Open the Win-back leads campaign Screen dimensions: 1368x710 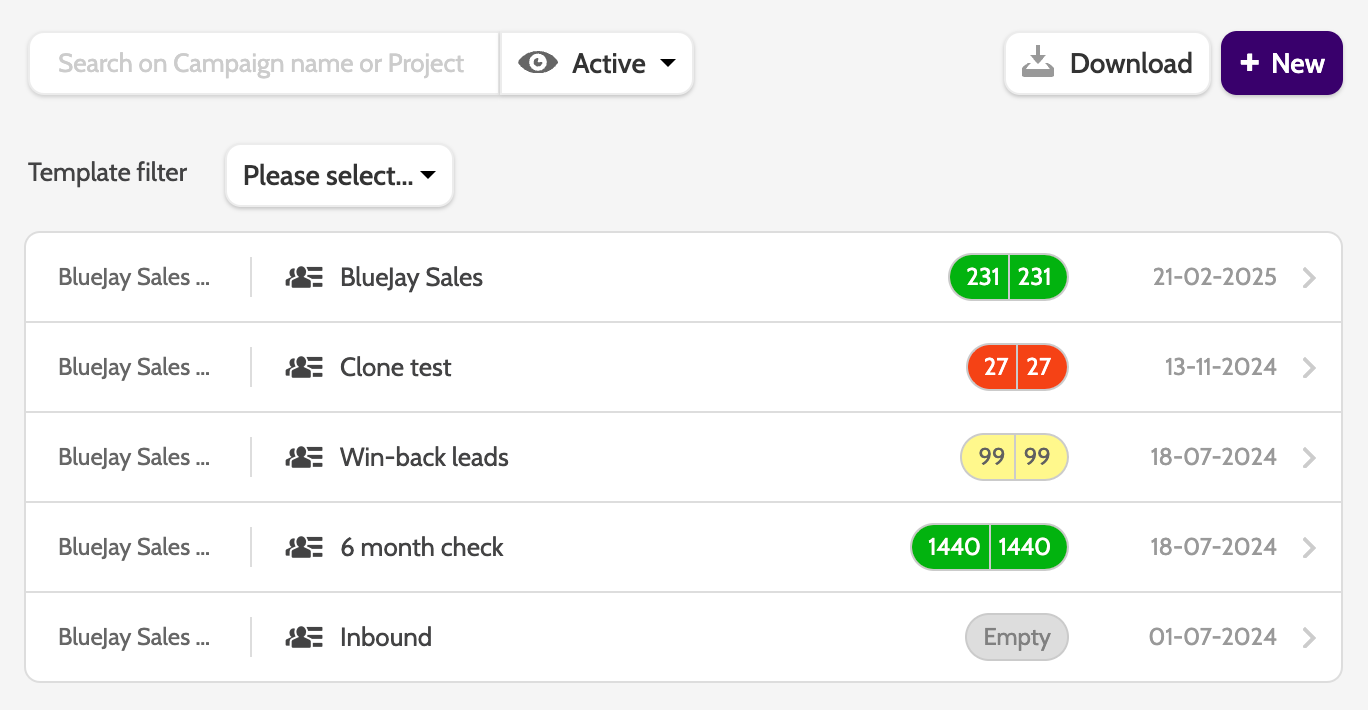pyautogui.click(x=424, y=458)
